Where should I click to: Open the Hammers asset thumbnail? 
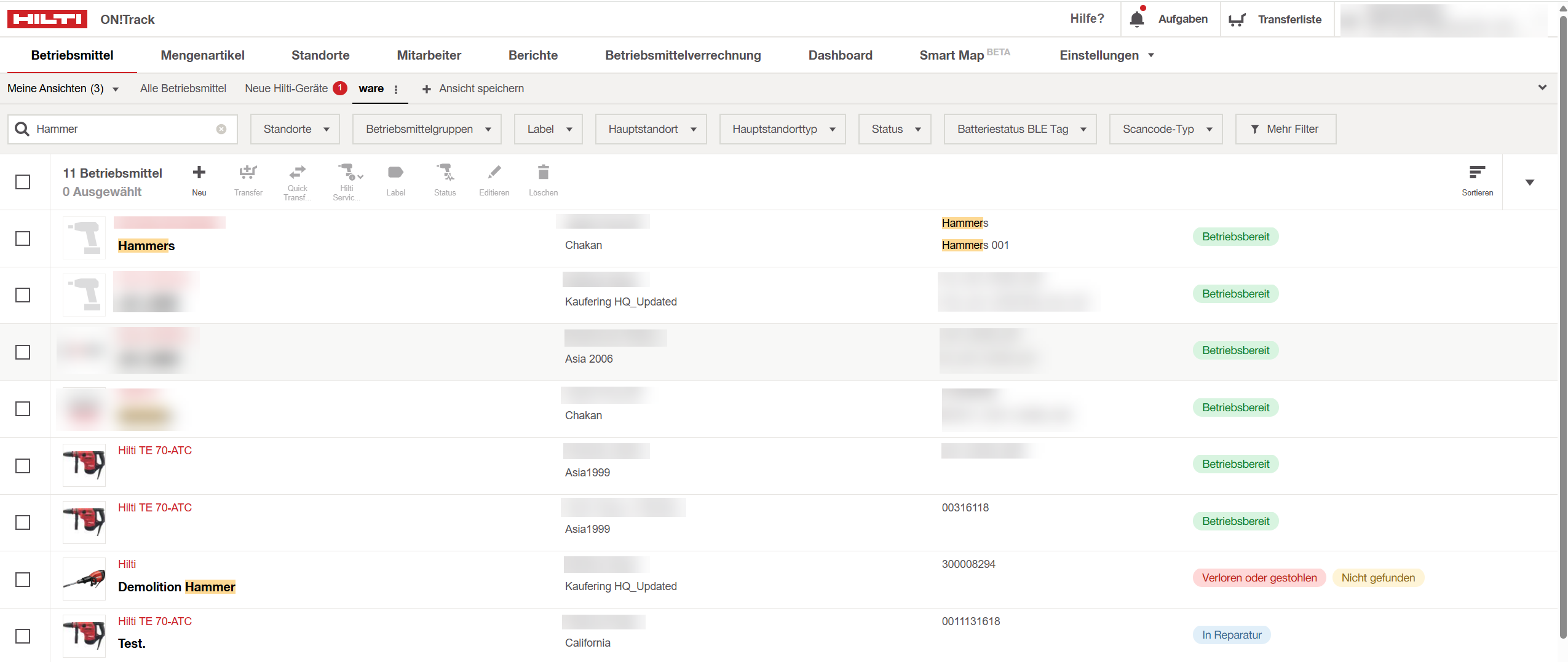(x=84, y=238)
